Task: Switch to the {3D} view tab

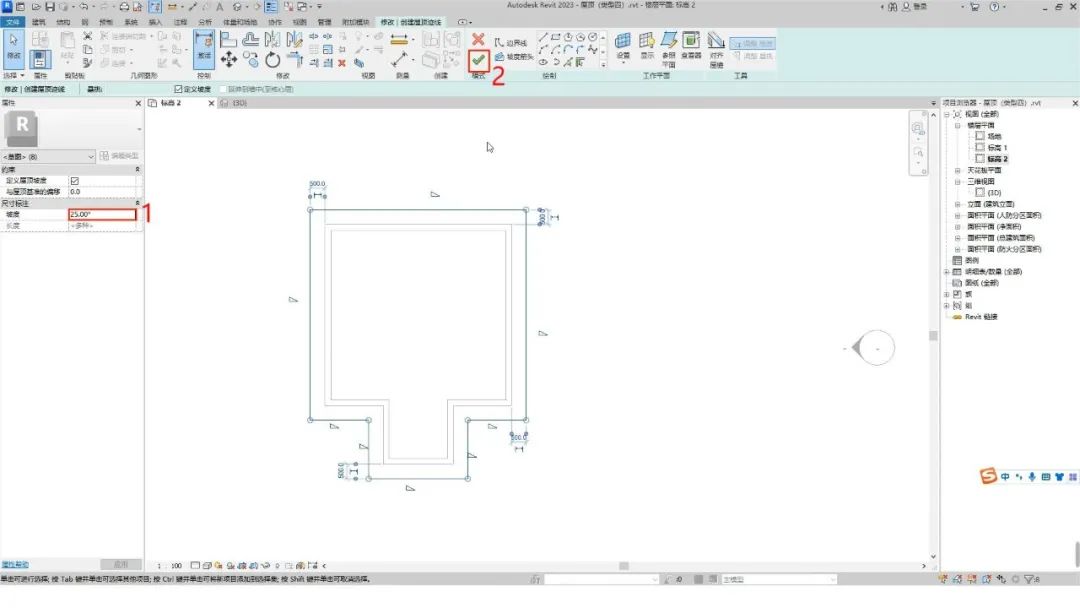Action: 238,103
